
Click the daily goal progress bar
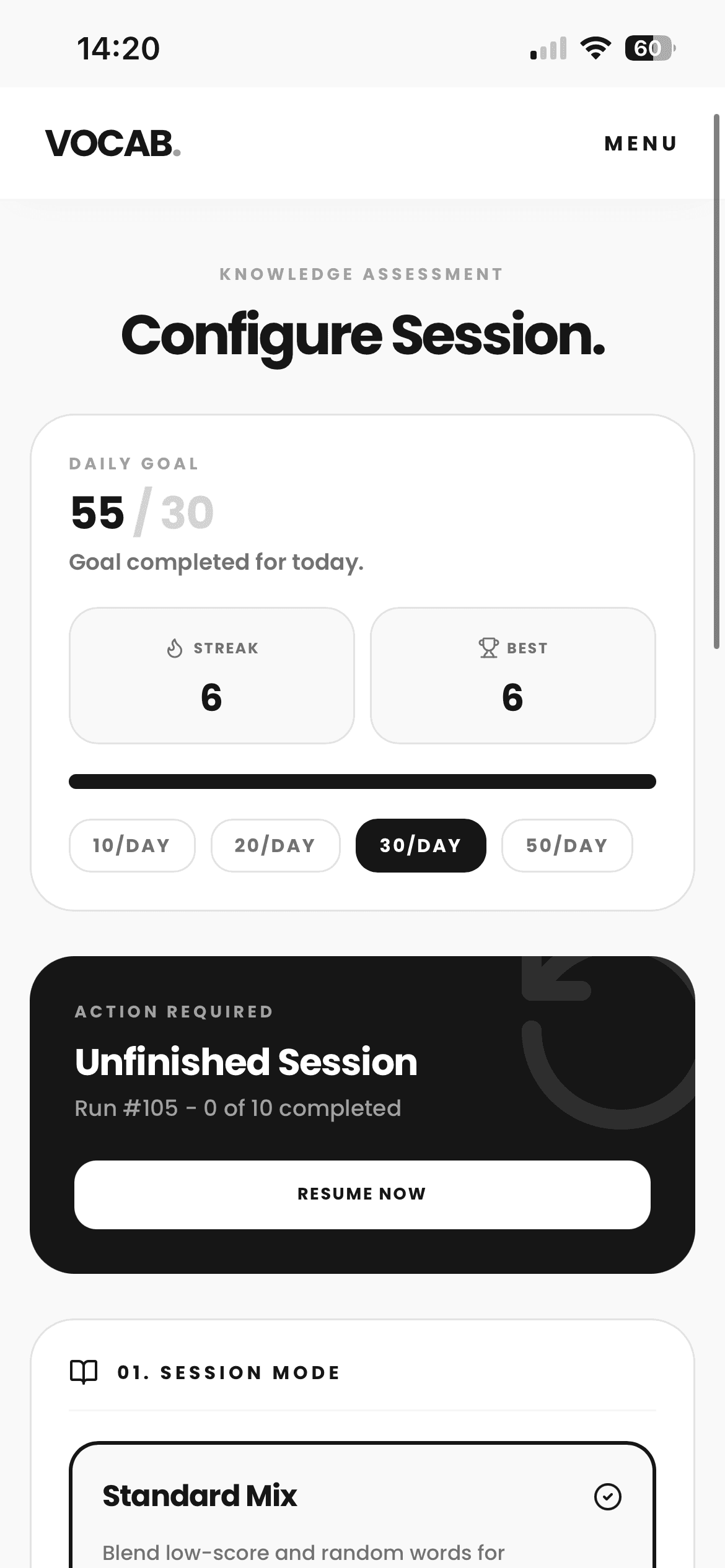[x=362, y=782]
